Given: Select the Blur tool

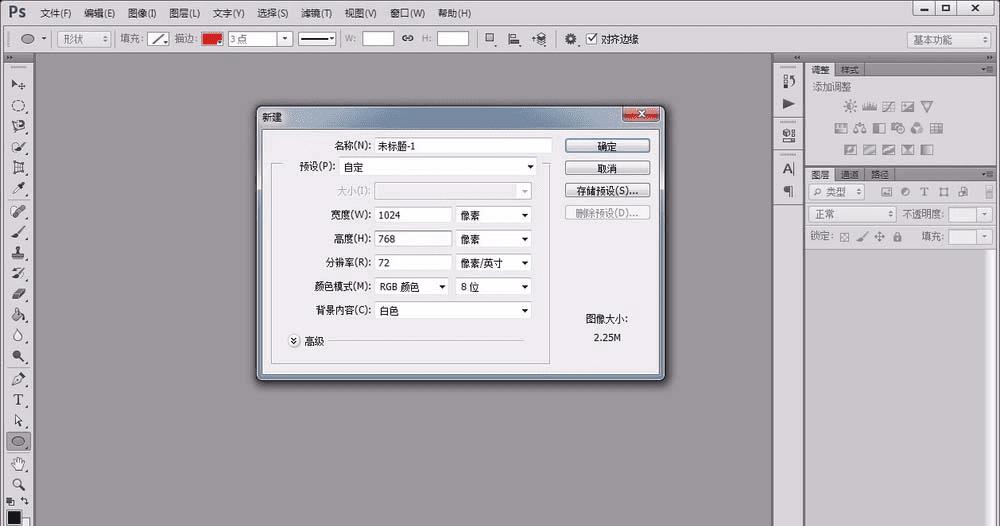Looking at the screenshot, I should point(18,336).
